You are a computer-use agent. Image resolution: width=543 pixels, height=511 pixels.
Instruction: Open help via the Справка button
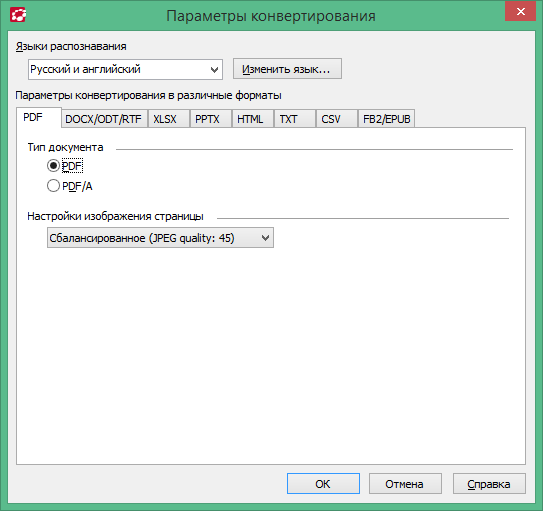point(489,484)
